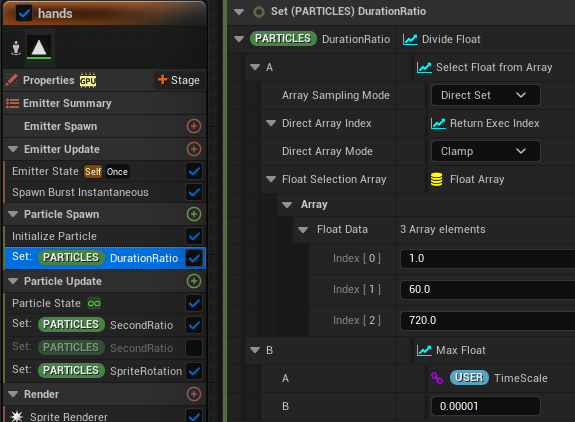Enable the disabled SecondRatio set module

click(194, 348)
